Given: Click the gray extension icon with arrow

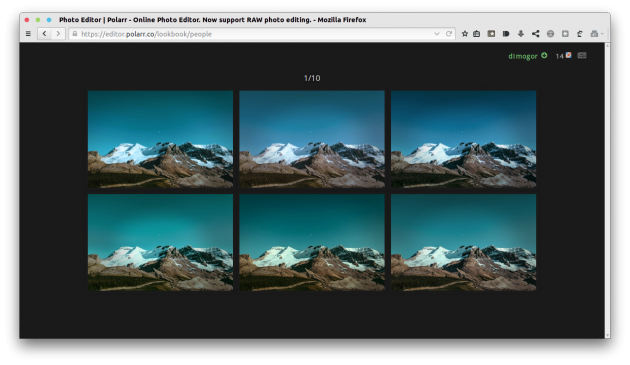Looking at the screenshot, I should [x=594, y=34].
